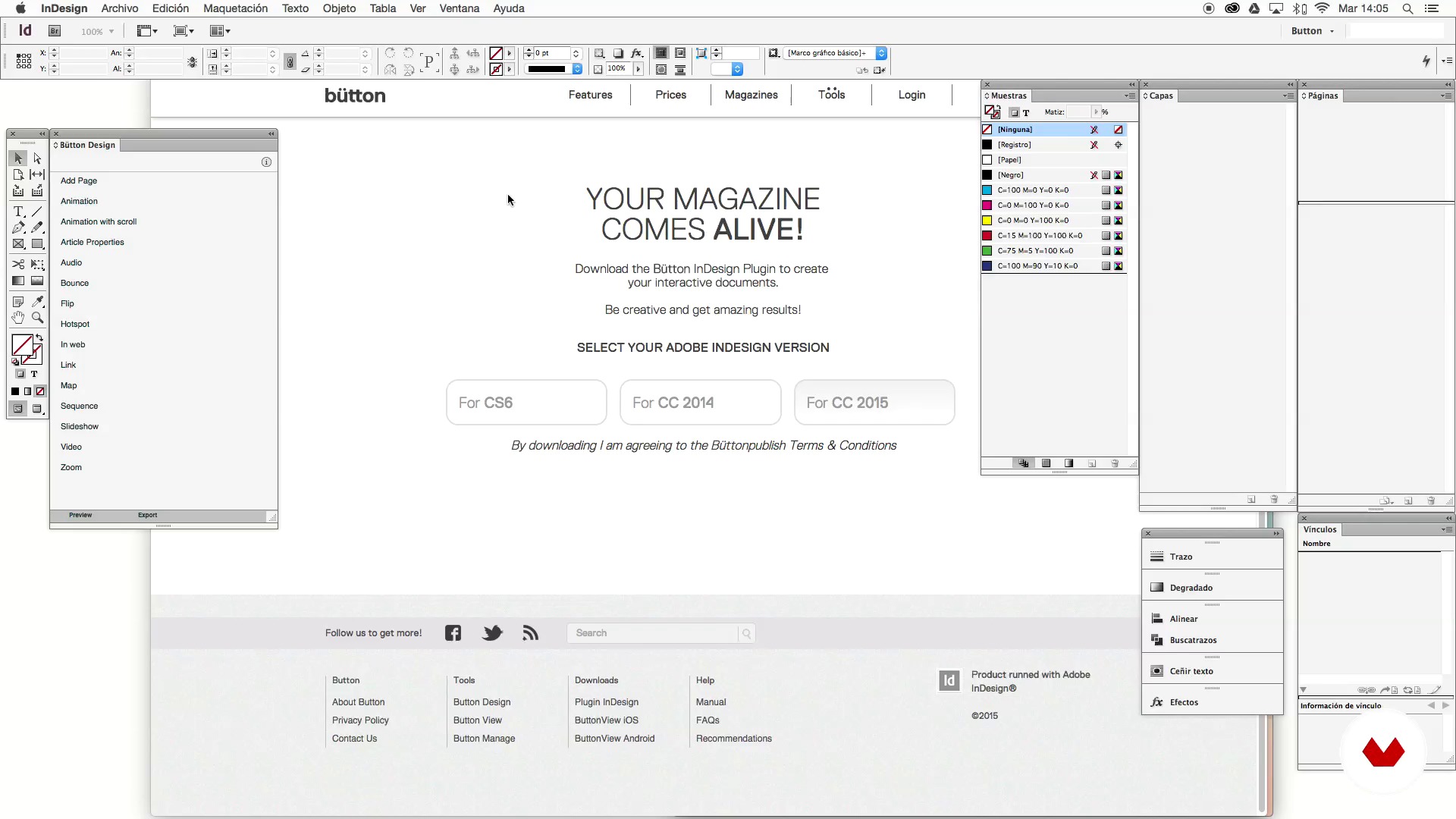
Task: Click Preview in Bütton Design panel
Action: click(80, 515)
